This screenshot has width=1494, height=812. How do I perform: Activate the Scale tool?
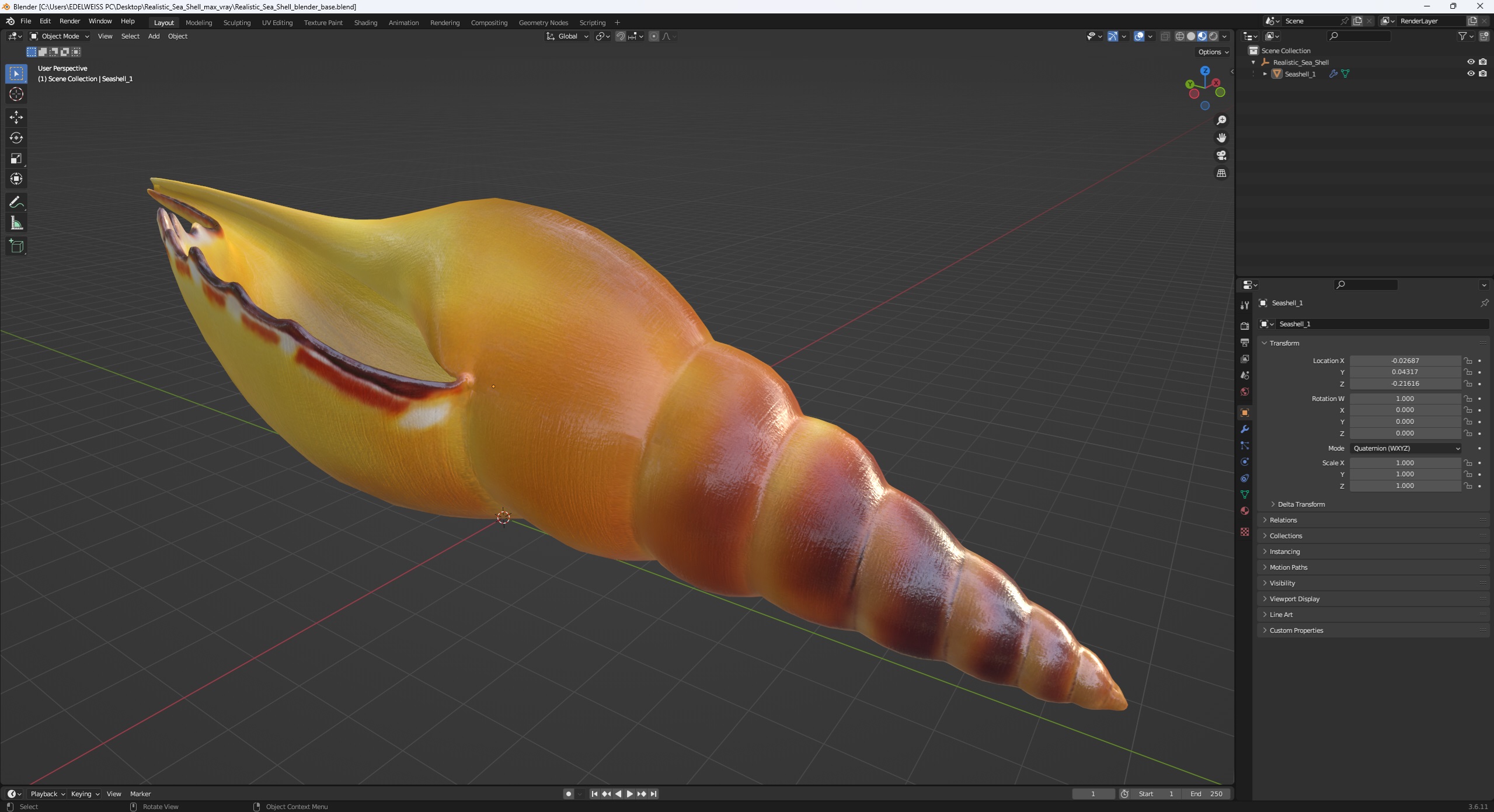(x=16, y=158)
